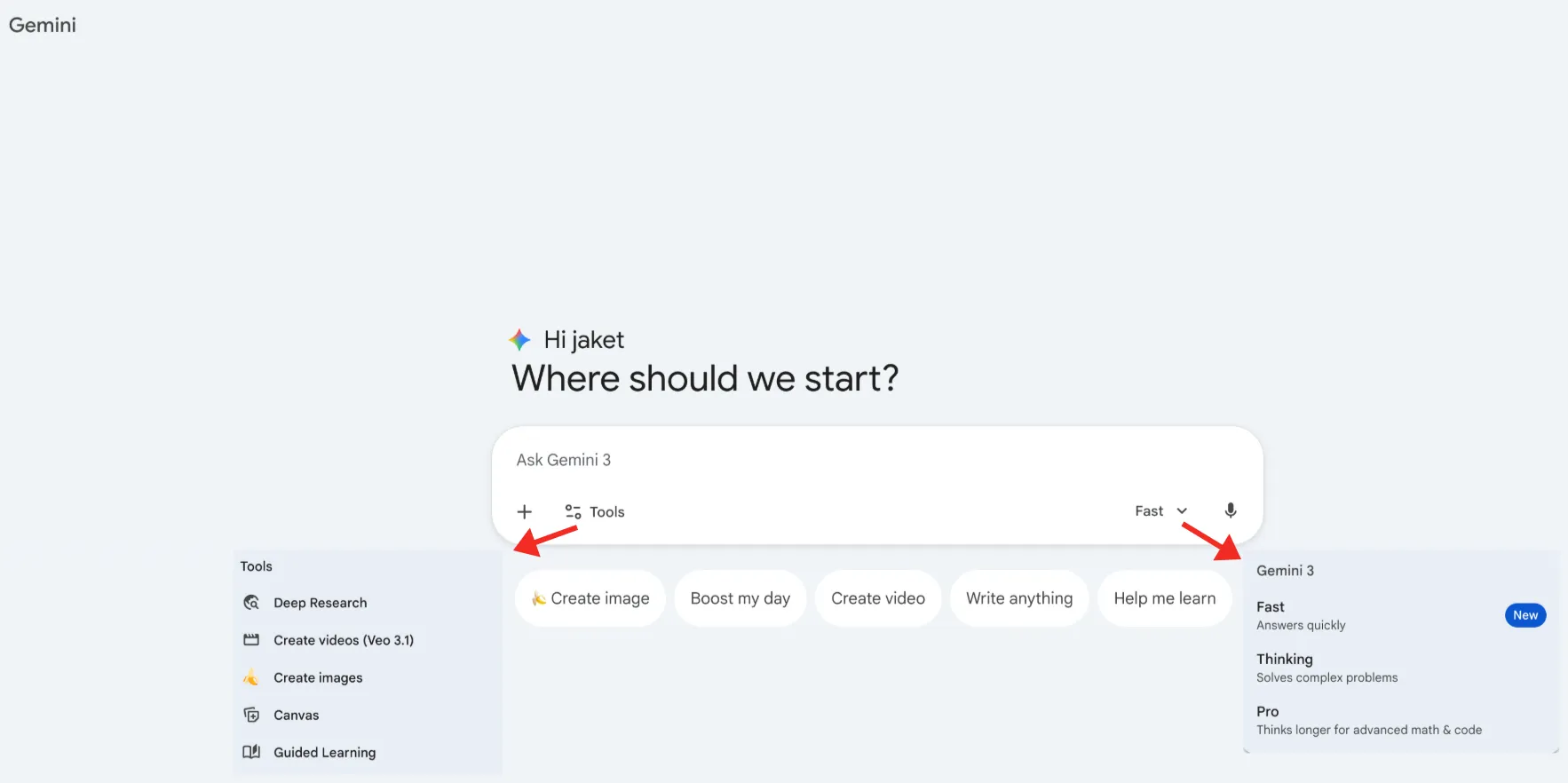Click Gemini in the top-left corner
The width and height of the screenshot is (1568, 783).
[x=42, y=25]
